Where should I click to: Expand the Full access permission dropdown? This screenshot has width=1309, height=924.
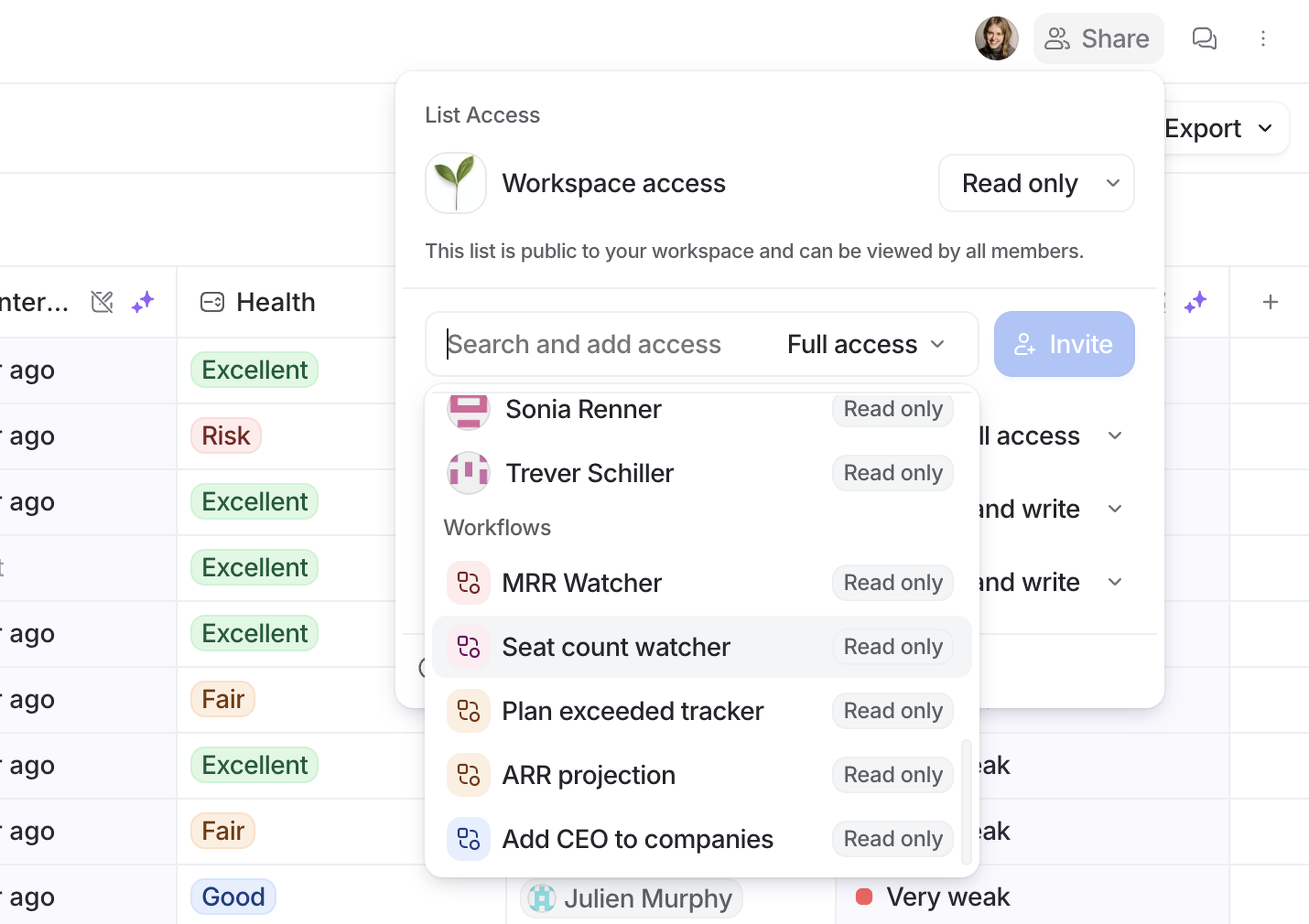[865, 344]
